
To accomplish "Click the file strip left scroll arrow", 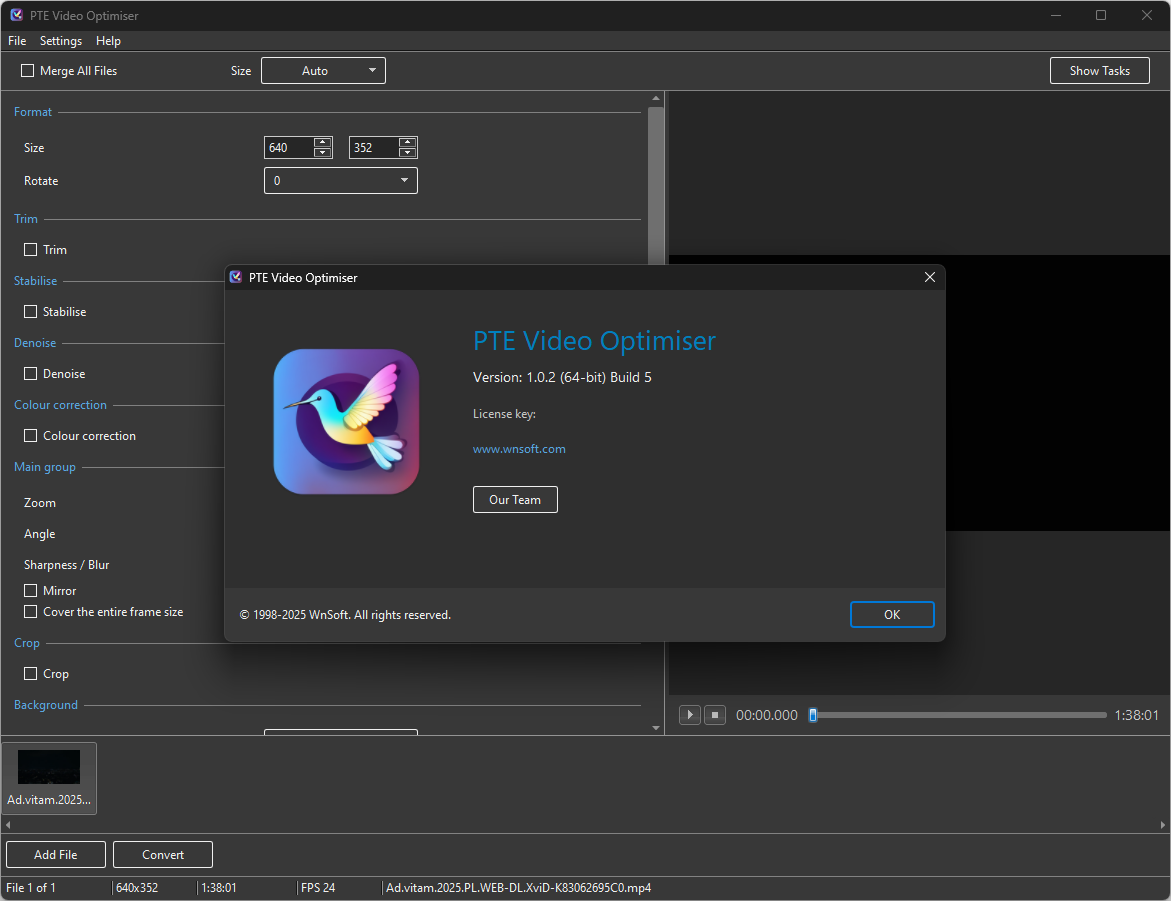I will [7, 825].
